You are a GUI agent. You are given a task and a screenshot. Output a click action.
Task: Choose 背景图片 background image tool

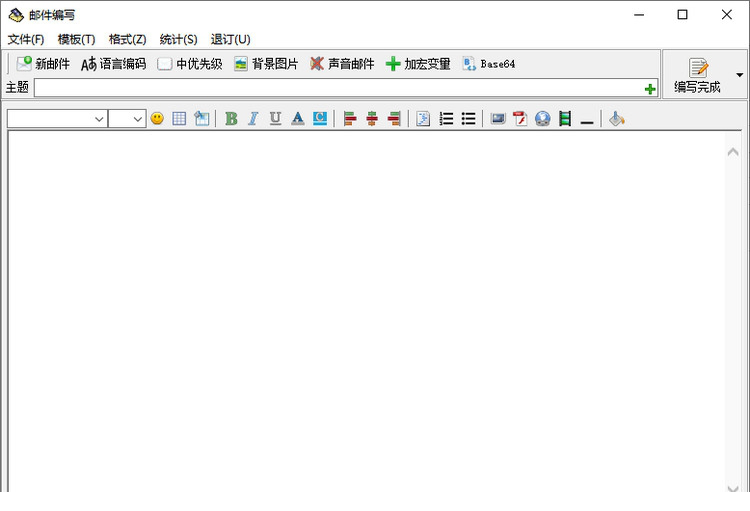pyautogui.click(x=266, y=64)
